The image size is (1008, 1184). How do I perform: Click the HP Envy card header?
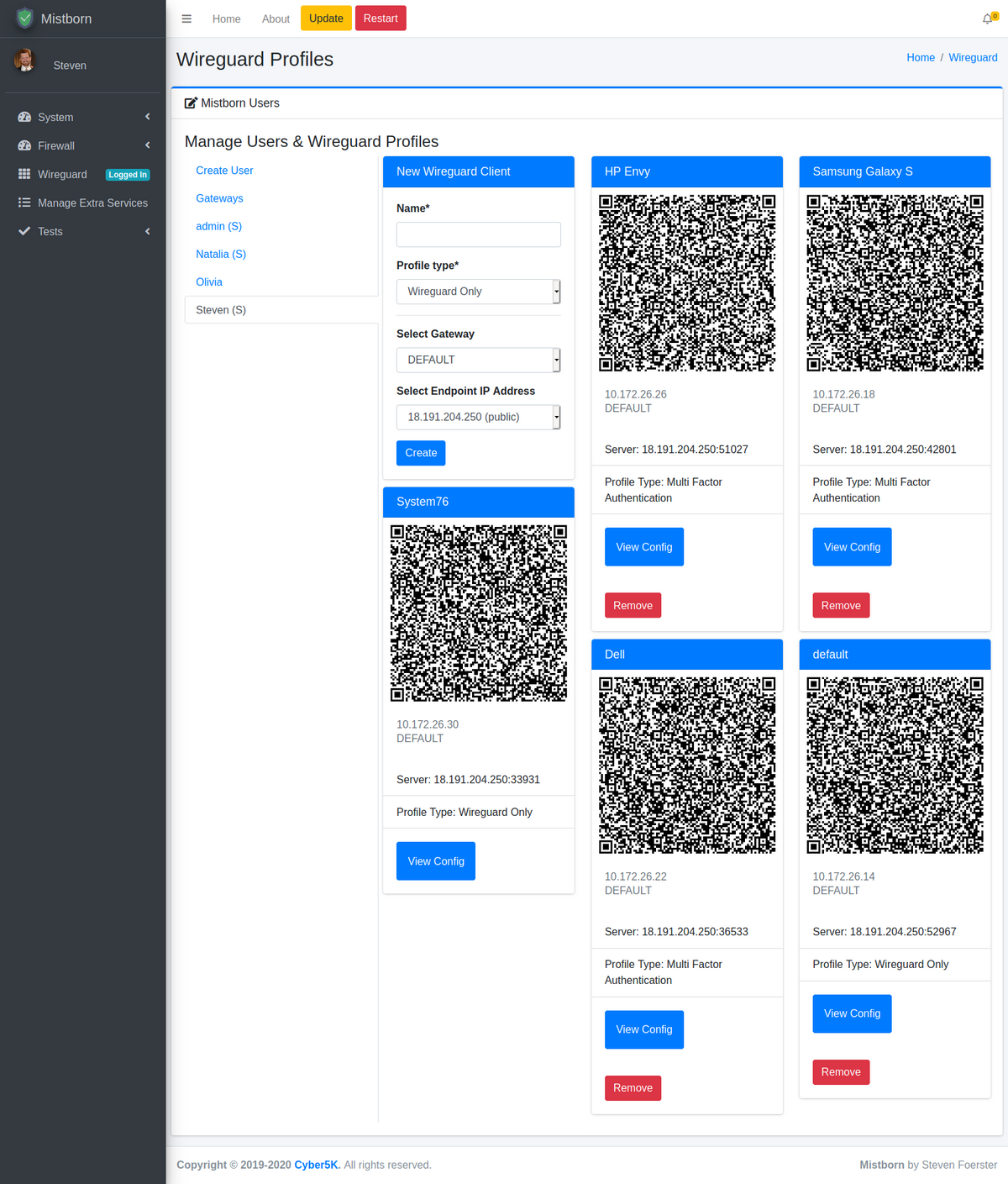pyautogui.click(x=687, y=171)
